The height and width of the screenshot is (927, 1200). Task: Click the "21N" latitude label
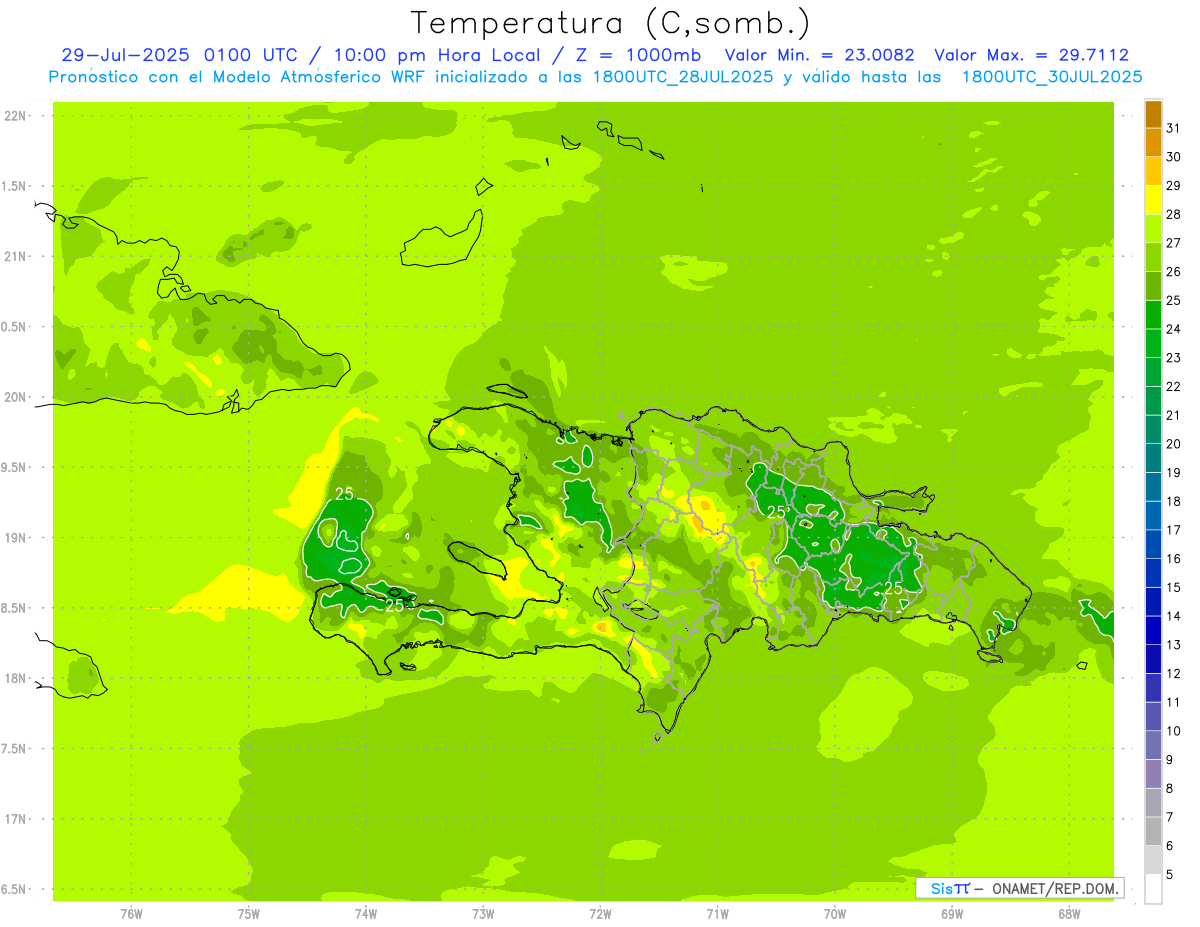click(x=17, y=257)
